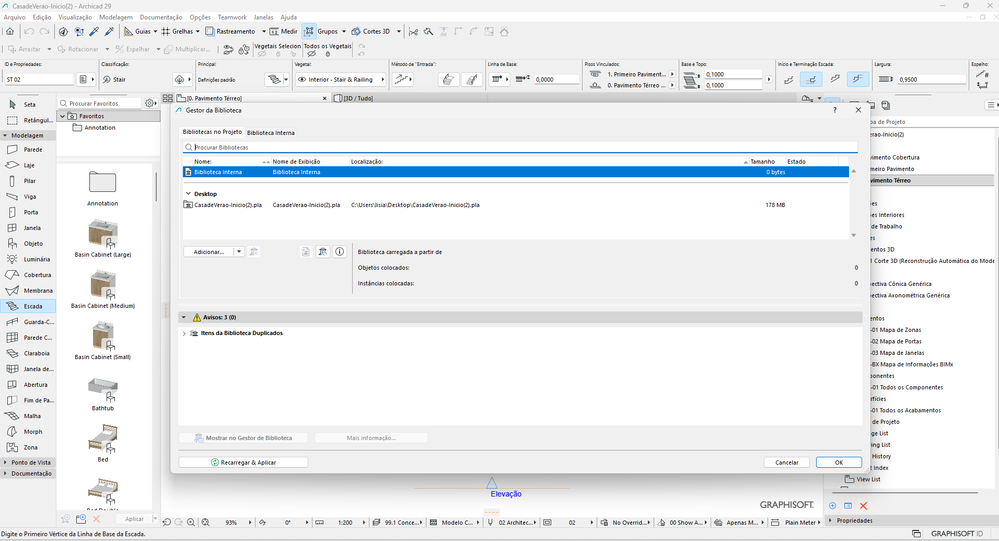
Task: Click the eyedropper pick-up parameters icon
Action: (x=94, y=31)
